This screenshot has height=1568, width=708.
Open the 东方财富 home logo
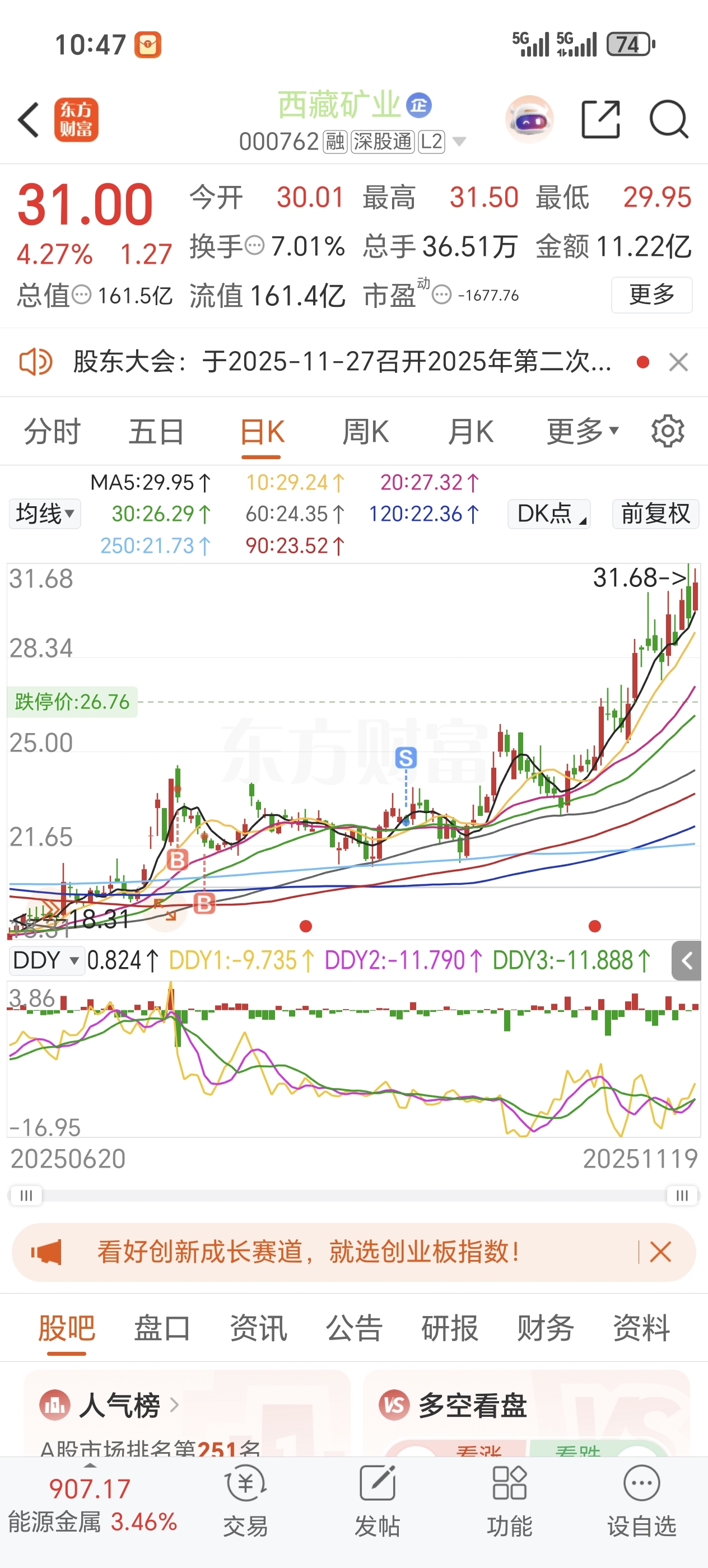pos(76,120)
